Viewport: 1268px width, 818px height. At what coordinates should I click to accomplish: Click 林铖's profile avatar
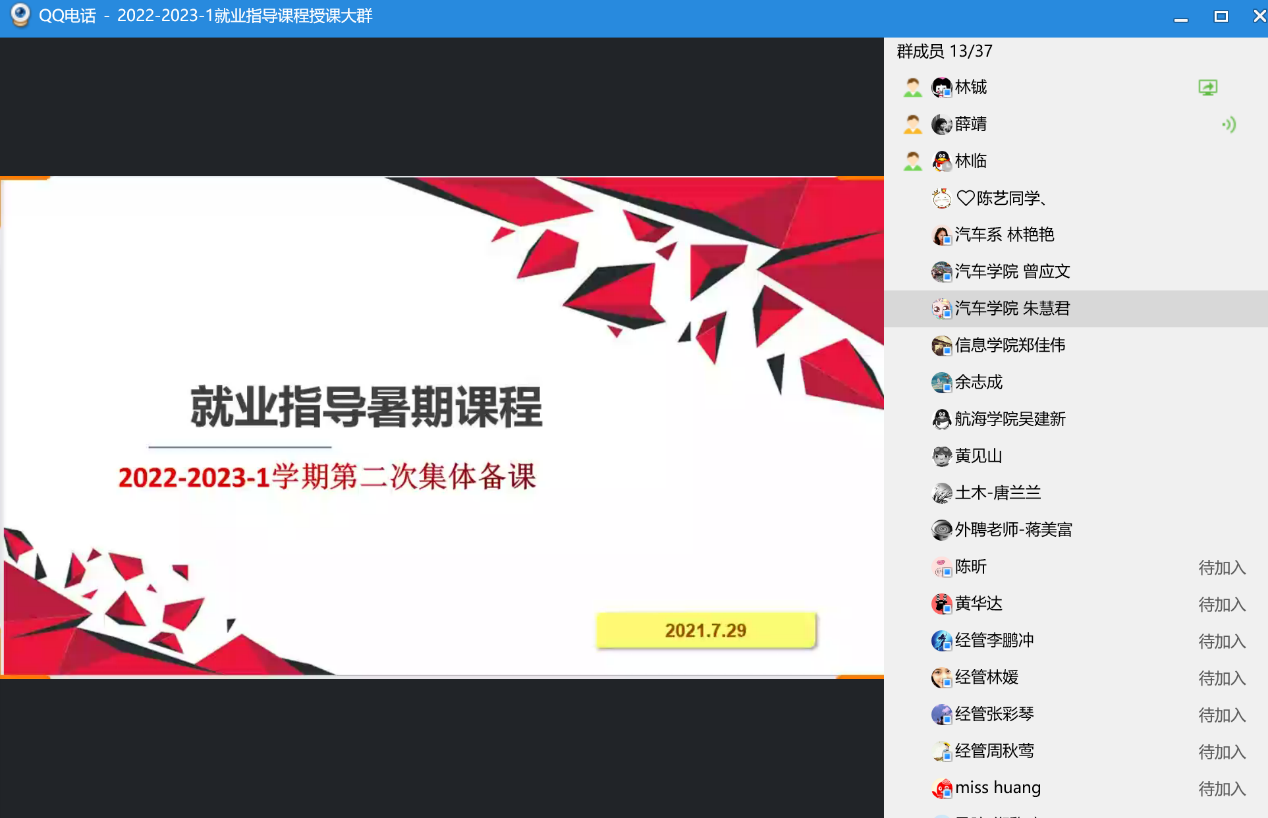pyautogui.click(x=941, y=88)
